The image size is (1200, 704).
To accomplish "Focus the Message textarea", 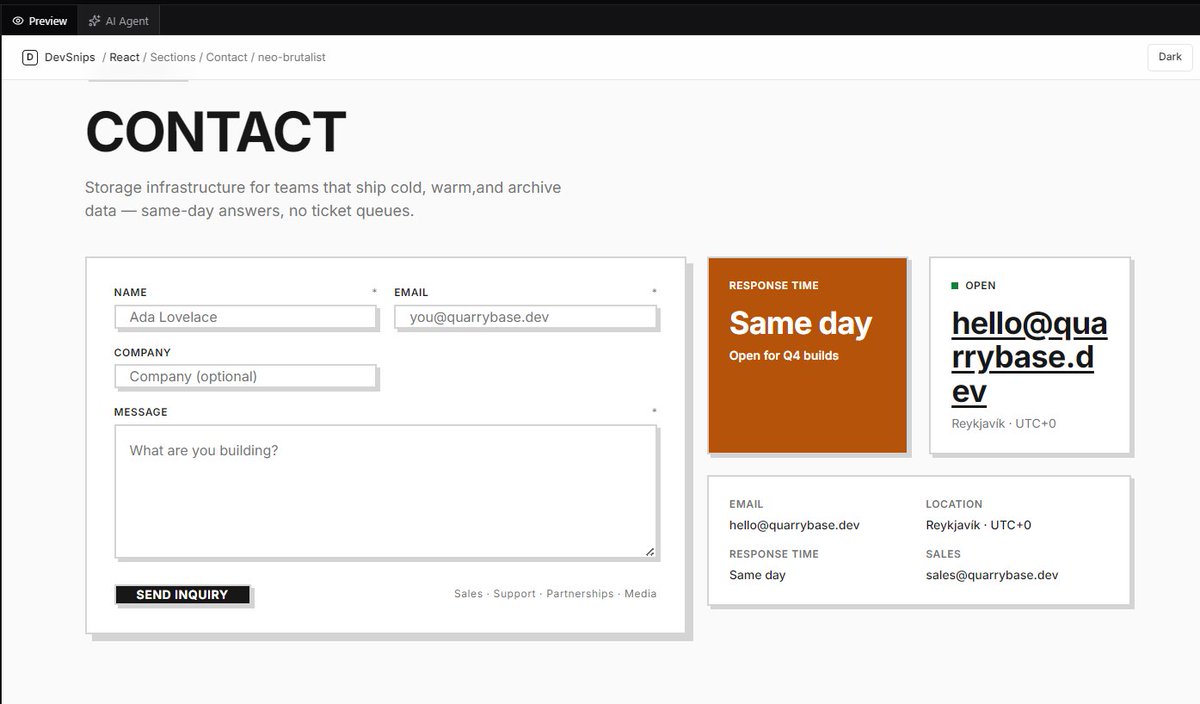I will tap(386, 491).
